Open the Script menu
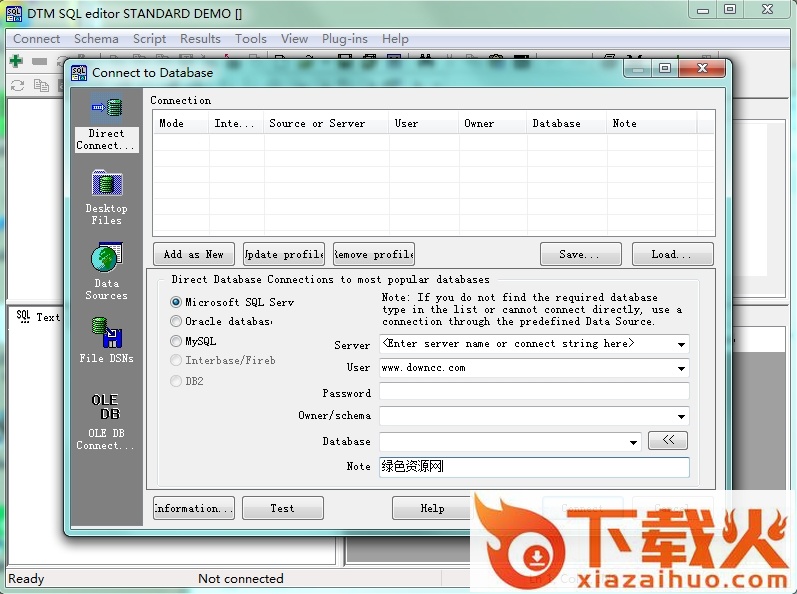Viewport: 797px width, 594px height. coord(149,39)
